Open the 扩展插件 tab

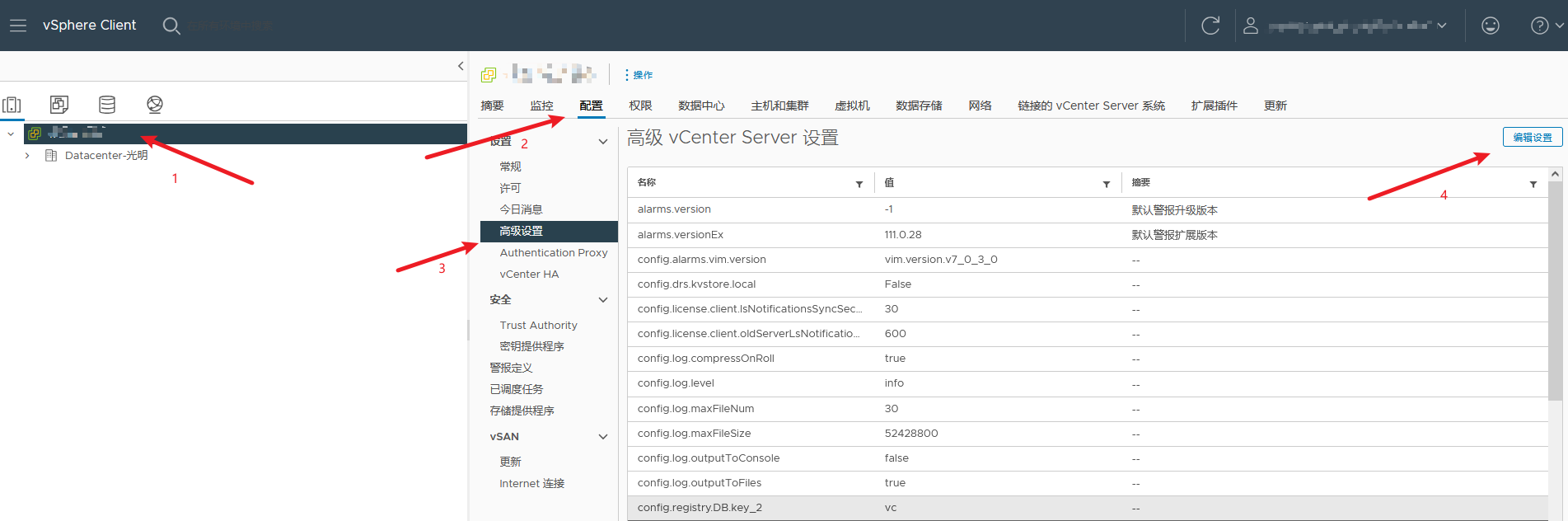click(x=1214, y=106)
